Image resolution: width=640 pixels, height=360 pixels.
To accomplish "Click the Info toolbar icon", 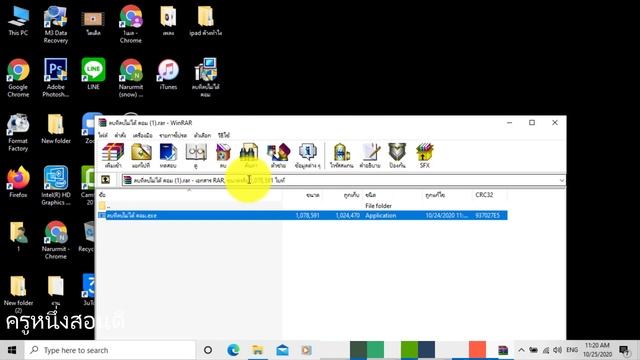I will pos(307,156).
